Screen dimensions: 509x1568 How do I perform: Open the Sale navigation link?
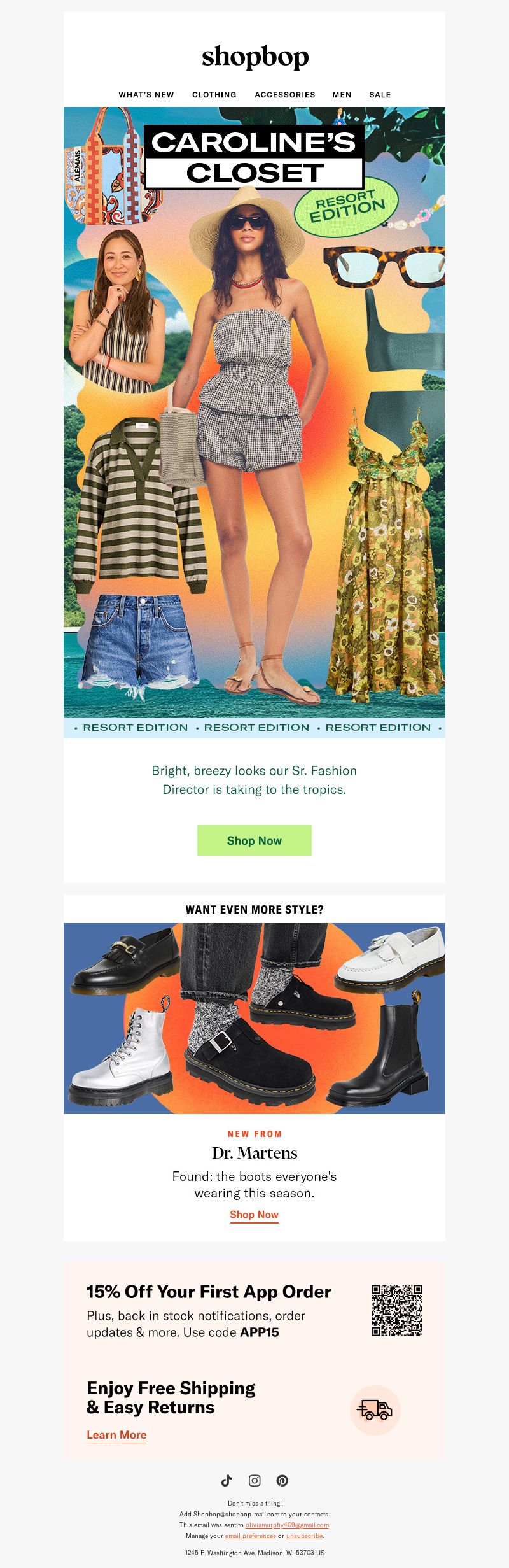pyautogui.click(x=380, y=94)
